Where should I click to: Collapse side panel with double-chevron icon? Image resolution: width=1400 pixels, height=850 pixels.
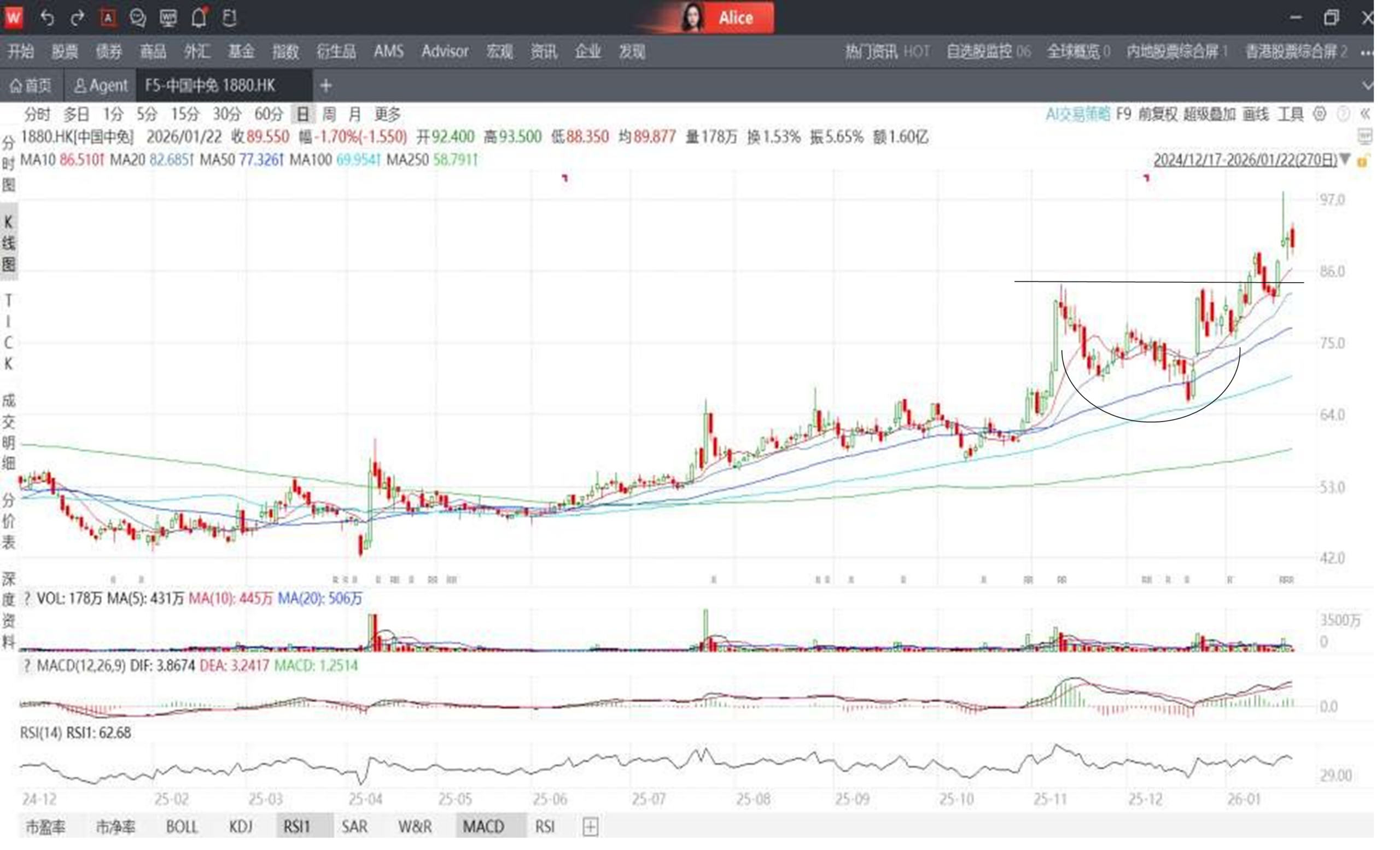click(x=1365, y=114)
